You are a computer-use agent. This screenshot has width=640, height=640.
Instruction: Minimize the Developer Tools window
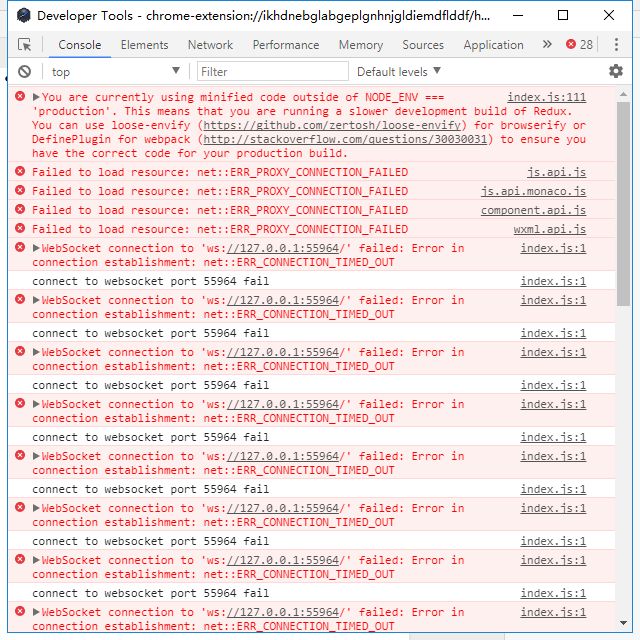(x=518, y=16)
